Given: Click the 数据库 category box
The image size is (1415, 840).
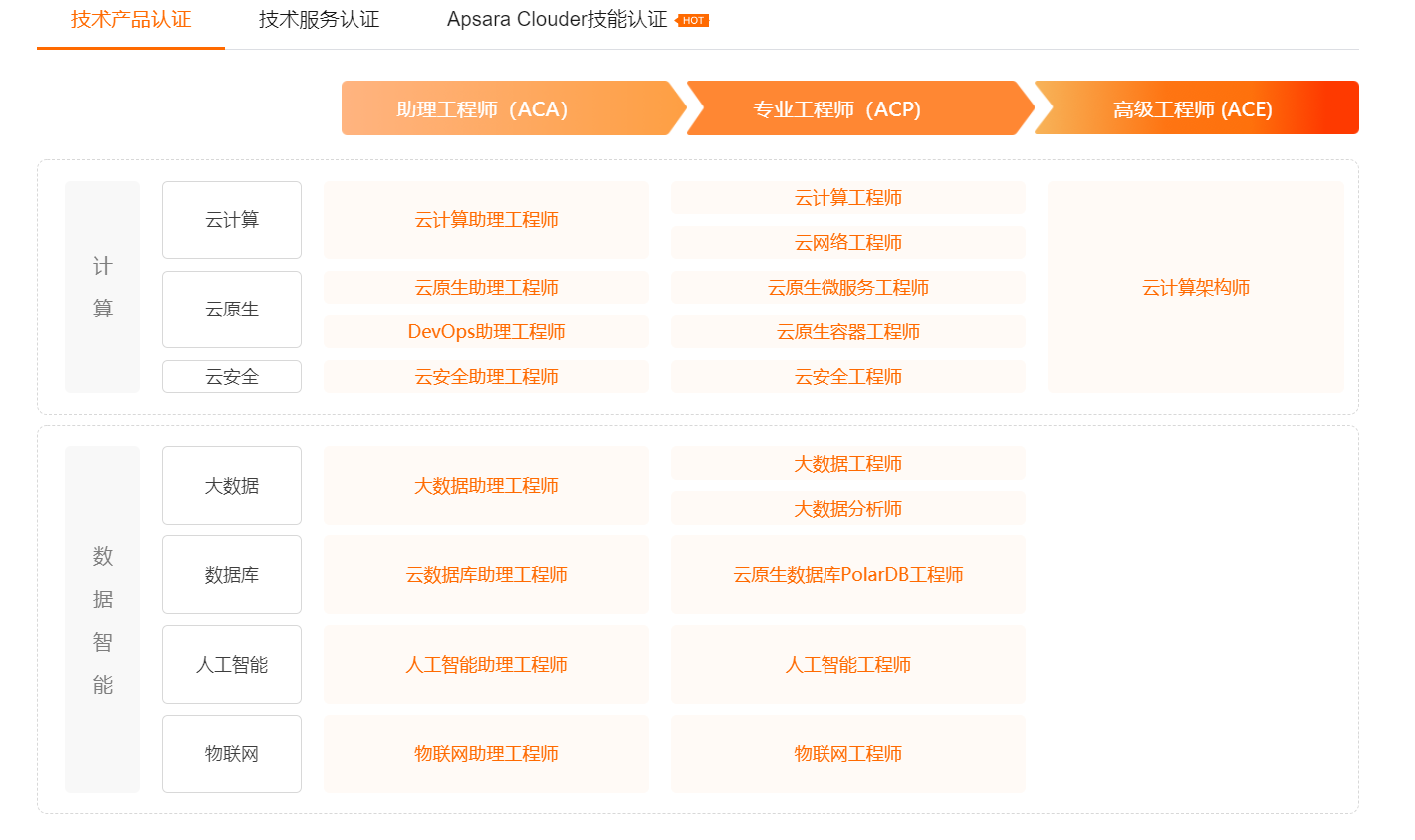Looking at the screenshot, I should 232,575.
